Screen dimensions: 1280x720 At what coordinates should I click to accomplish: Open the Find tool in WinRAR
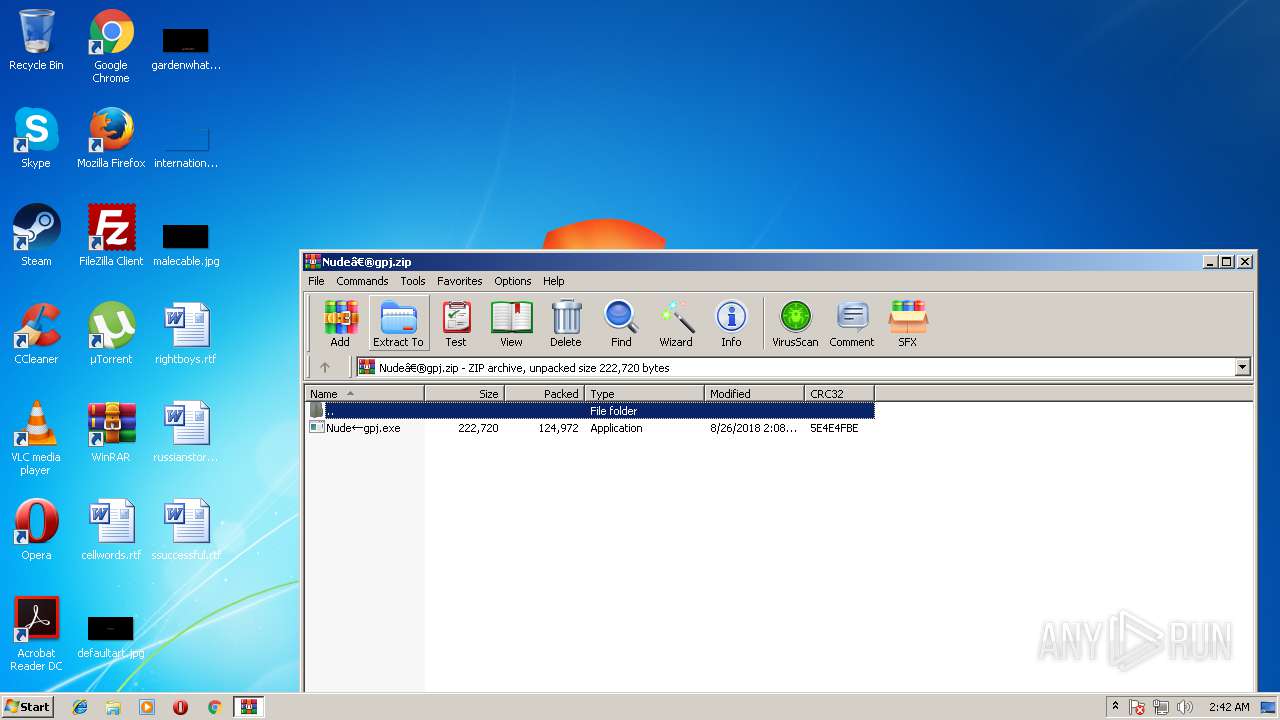click(621, 323)
